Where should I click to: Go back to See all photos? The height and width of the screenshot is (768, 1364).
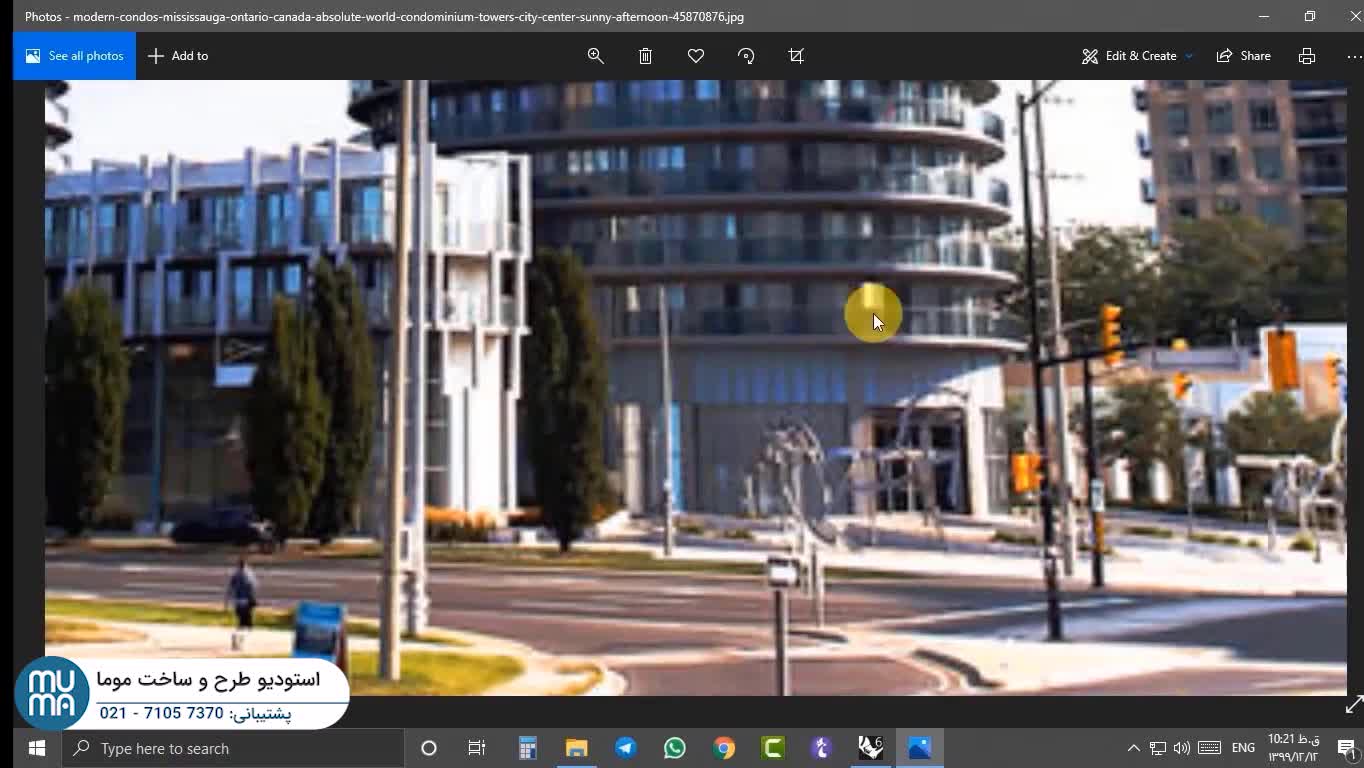[75, 56]
